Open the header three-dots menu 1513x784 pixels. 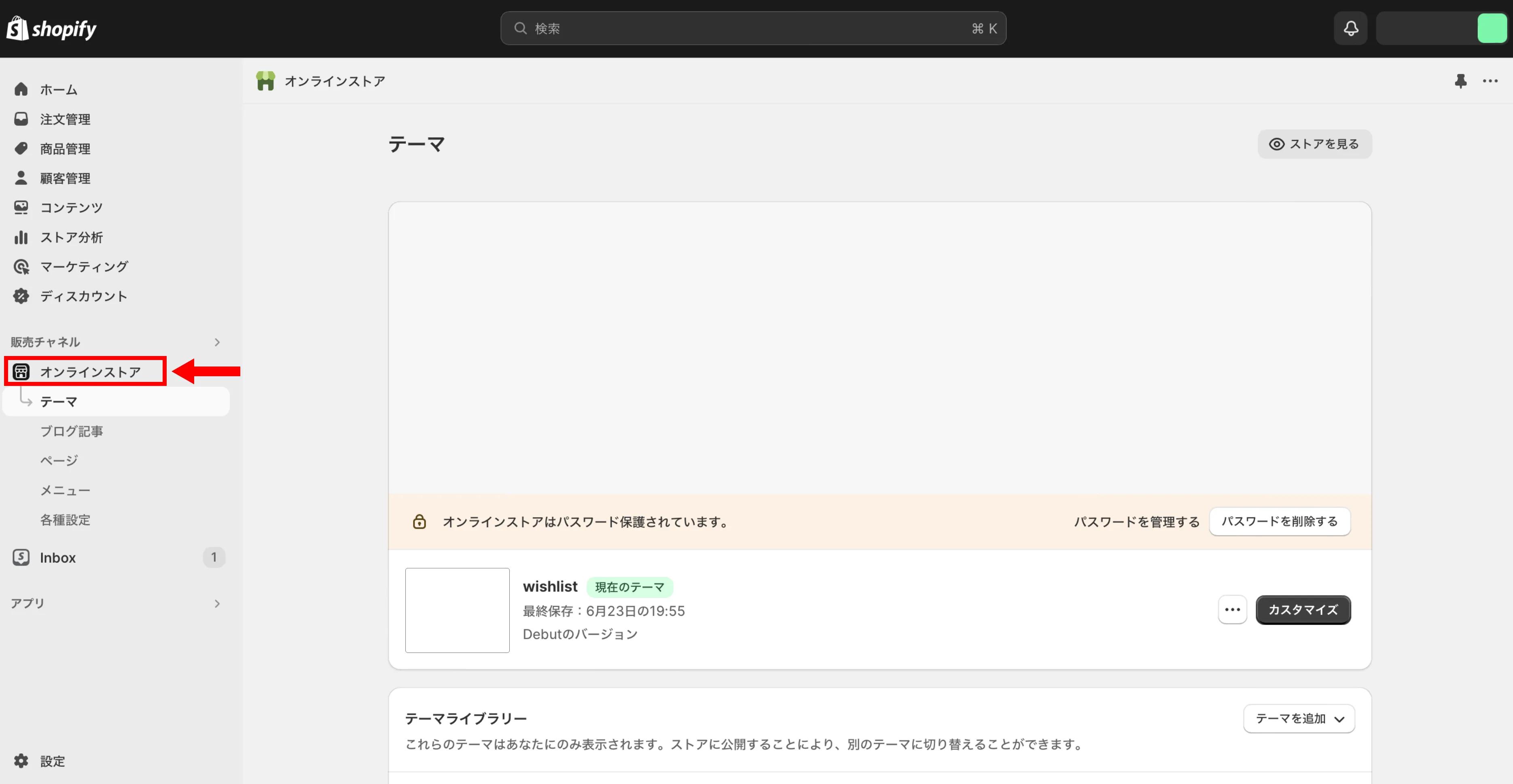1490,81
